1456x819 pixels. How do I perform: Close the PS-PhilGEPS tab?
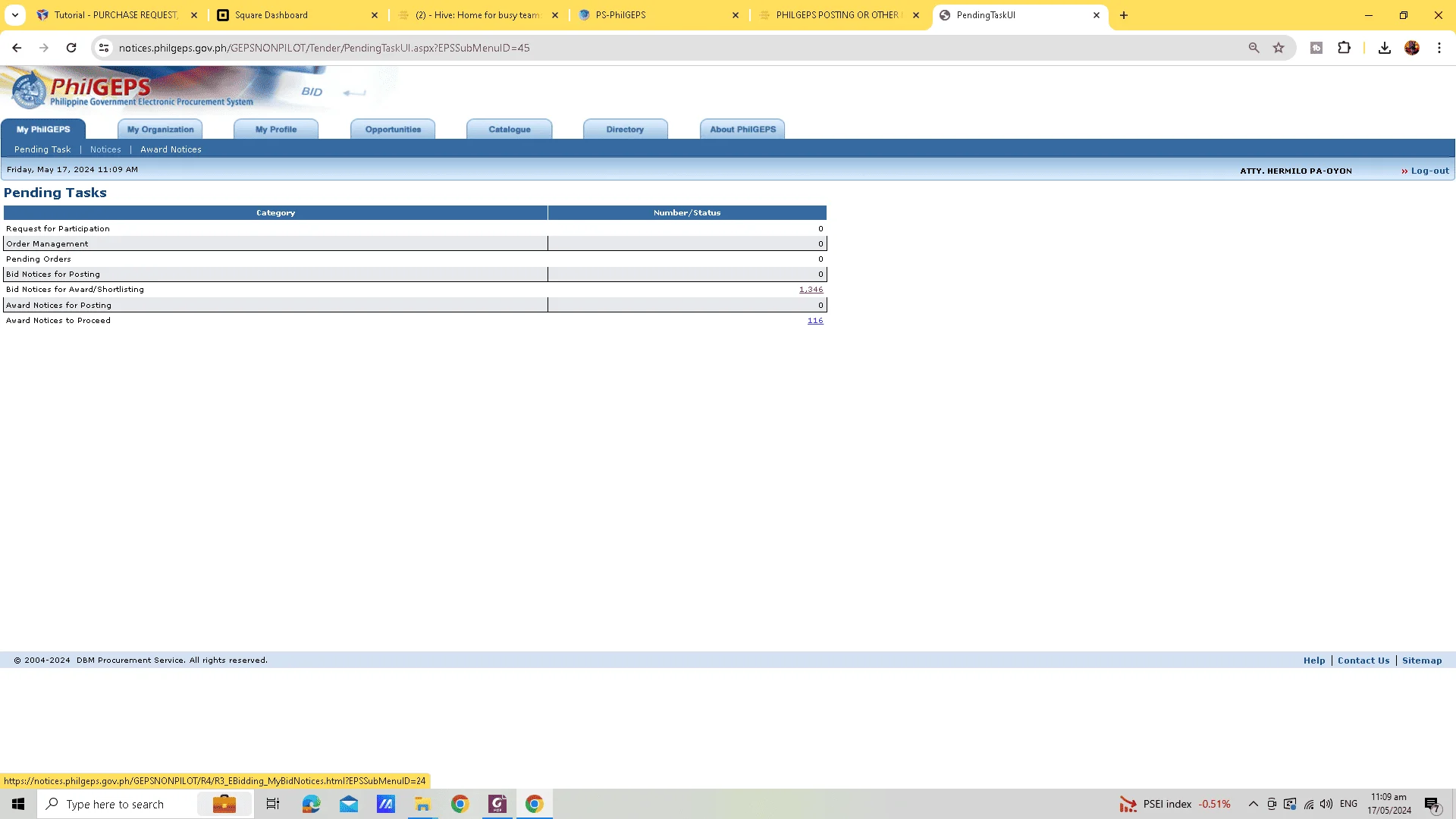[736, 15]
